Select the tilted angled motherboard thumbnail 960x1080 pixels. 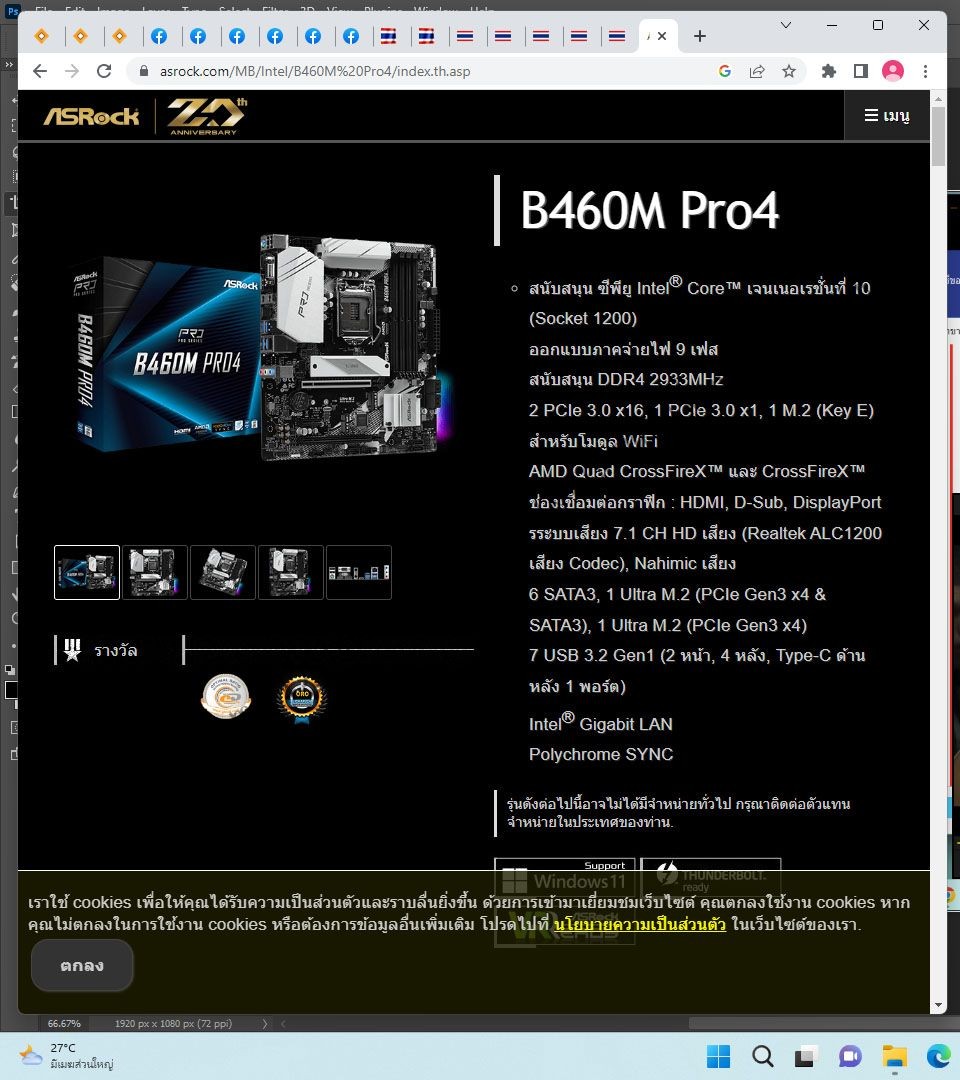(222, 572)
